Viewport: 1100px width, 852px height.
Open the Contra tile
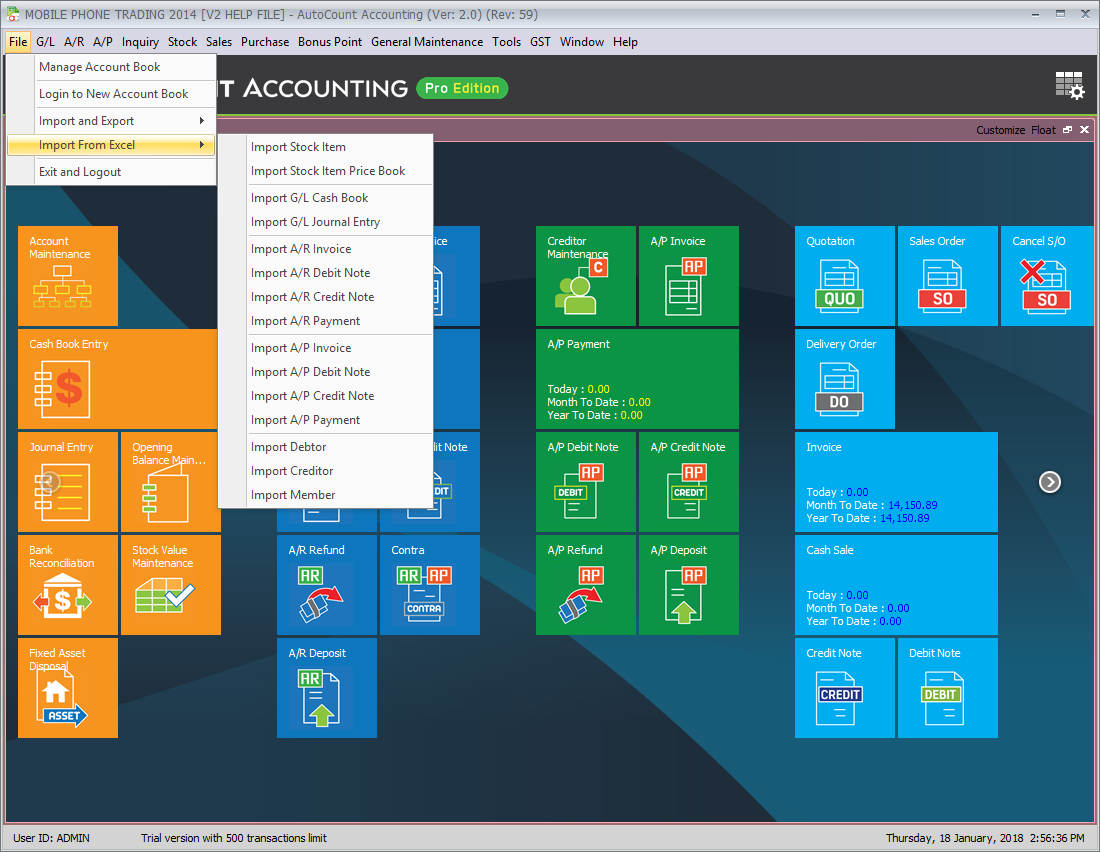[x=430, y=585]
